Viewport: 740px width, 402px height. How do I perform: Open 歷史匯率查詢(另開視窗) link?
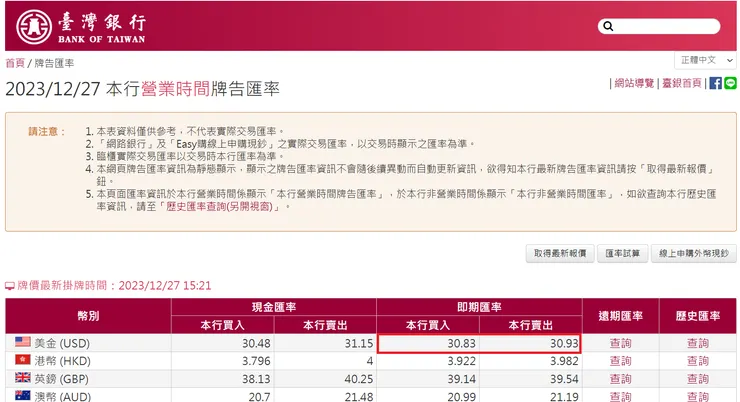(219, 207)
